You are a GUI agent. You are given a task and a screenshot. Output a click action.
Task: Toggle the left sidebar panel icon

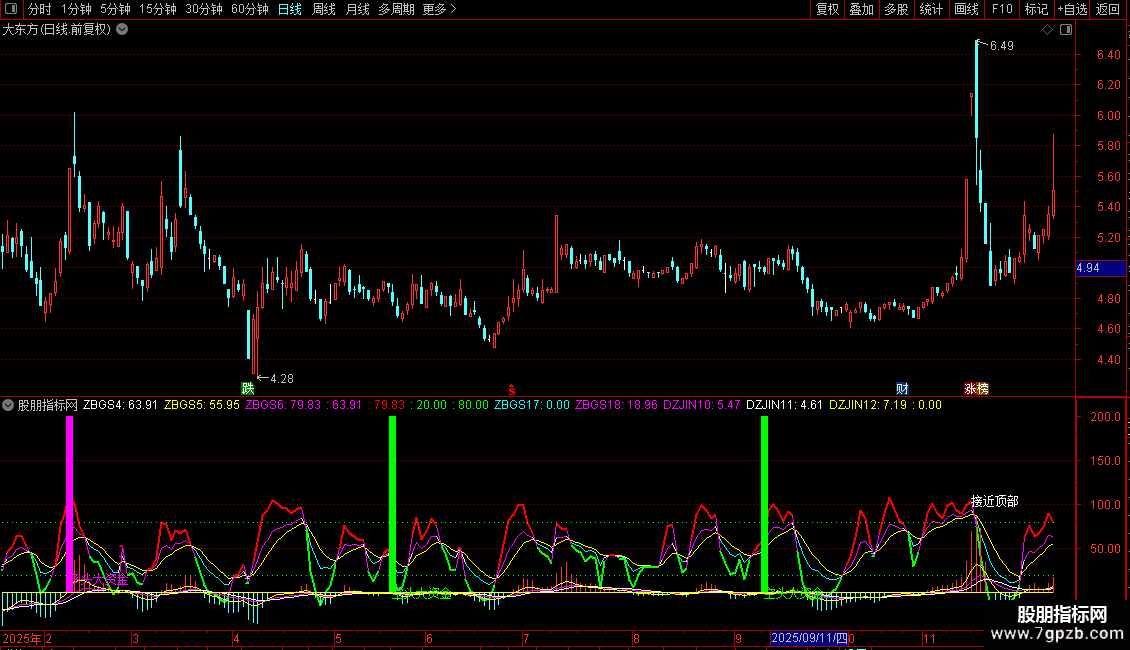12,9
